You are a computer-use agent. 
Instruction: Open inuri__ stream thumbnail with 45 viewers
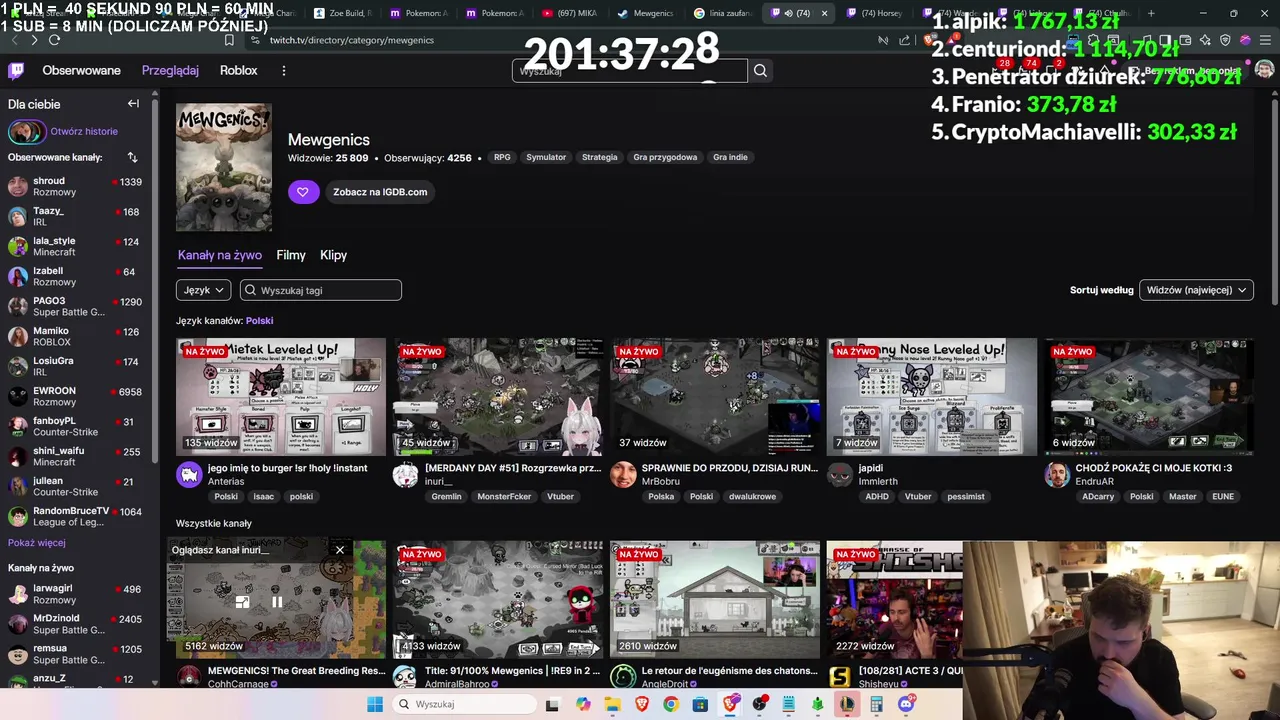pyautogui.click(x=498, y=397)
